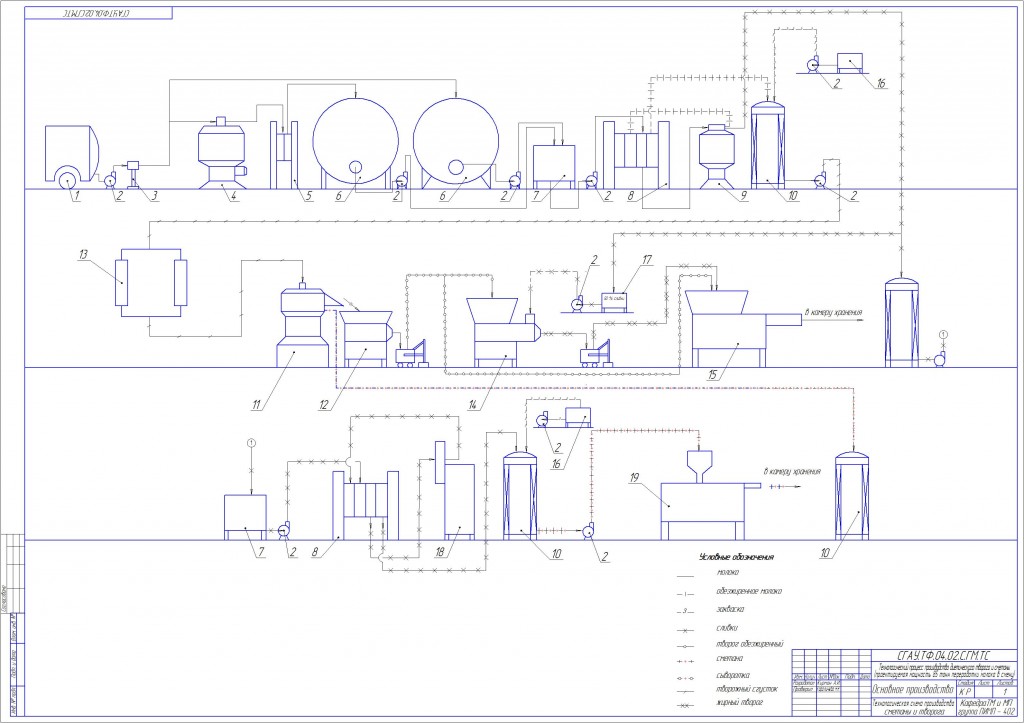Select the packaging machine labeled 15
The image size is (1024, 723).
pyautogui.click(x=743, y=328)
